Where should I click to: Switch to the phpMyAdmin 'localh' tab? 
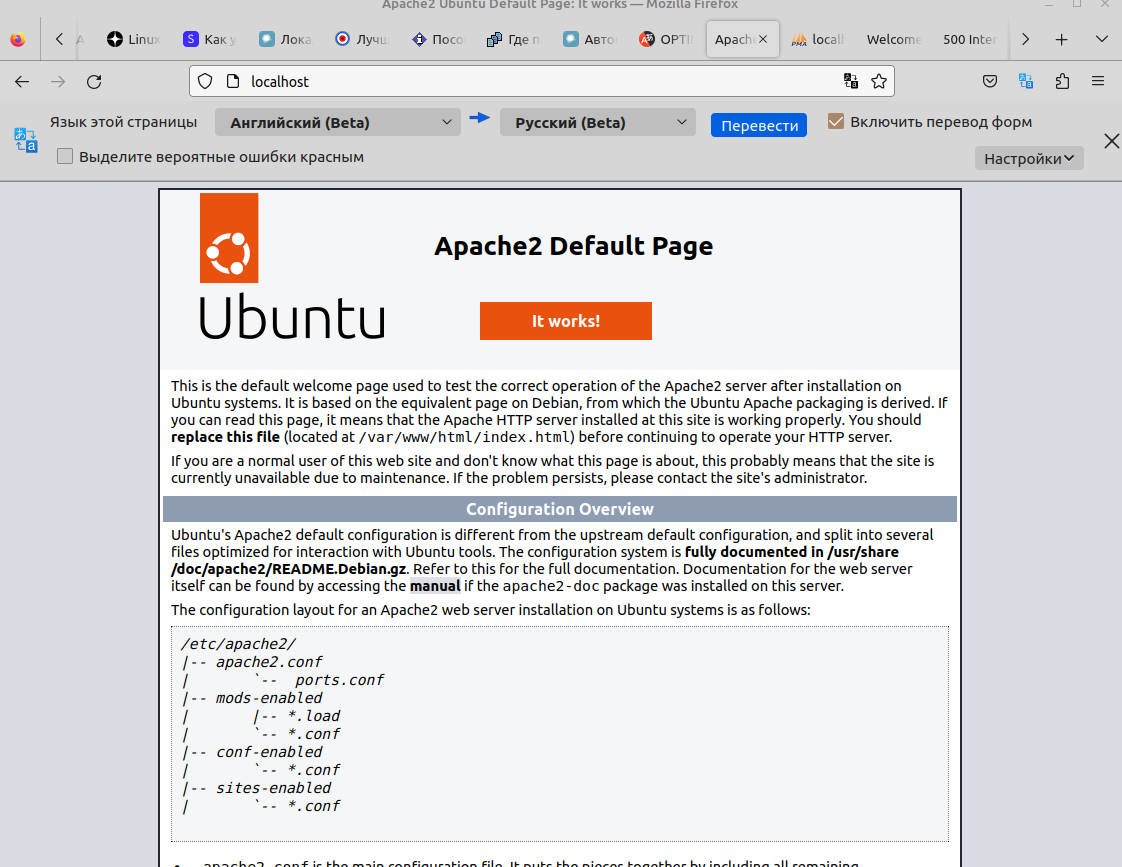click(818, 39)
